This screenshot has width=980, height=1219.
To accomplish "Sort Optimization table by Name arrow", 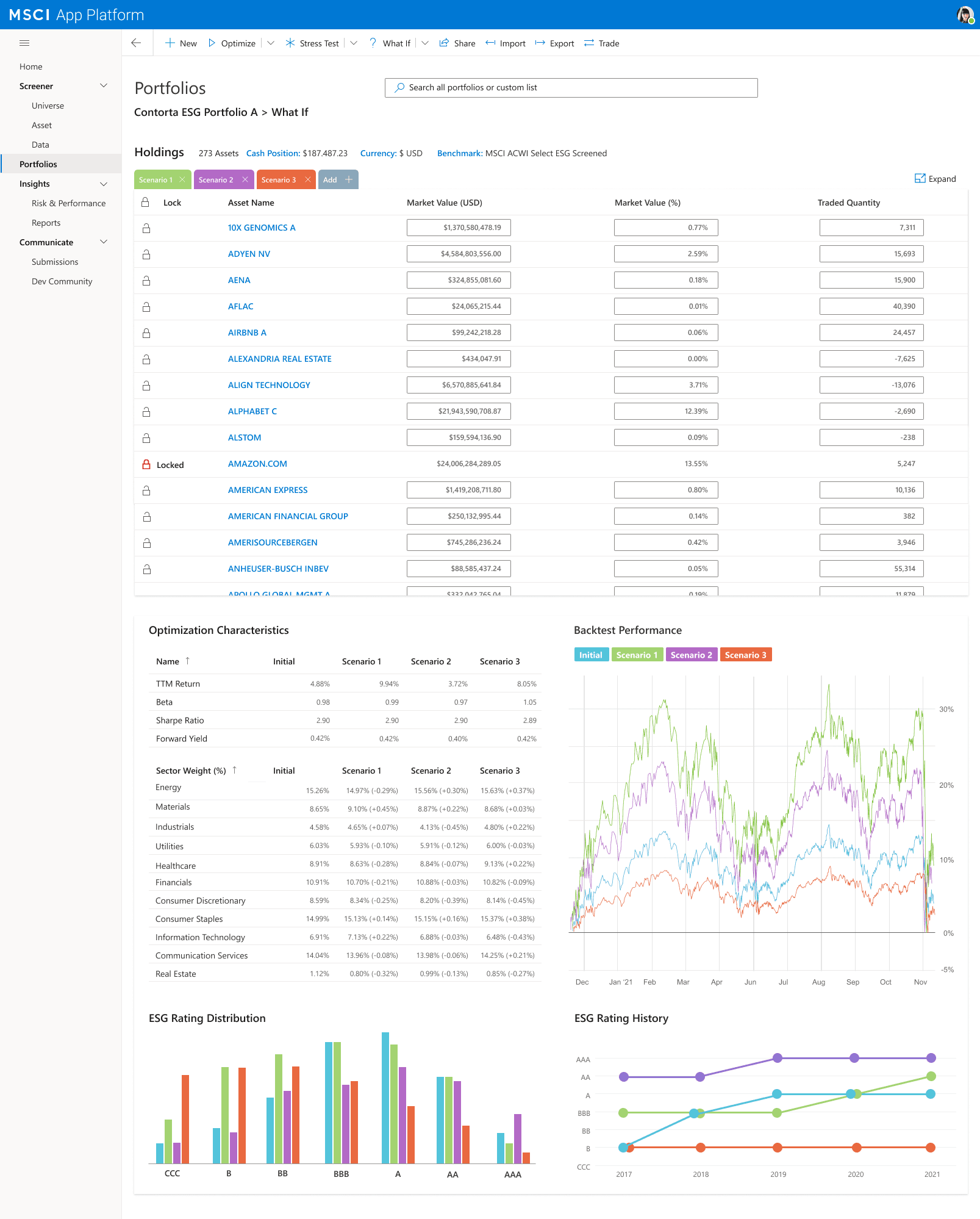I will coord(188,661).
